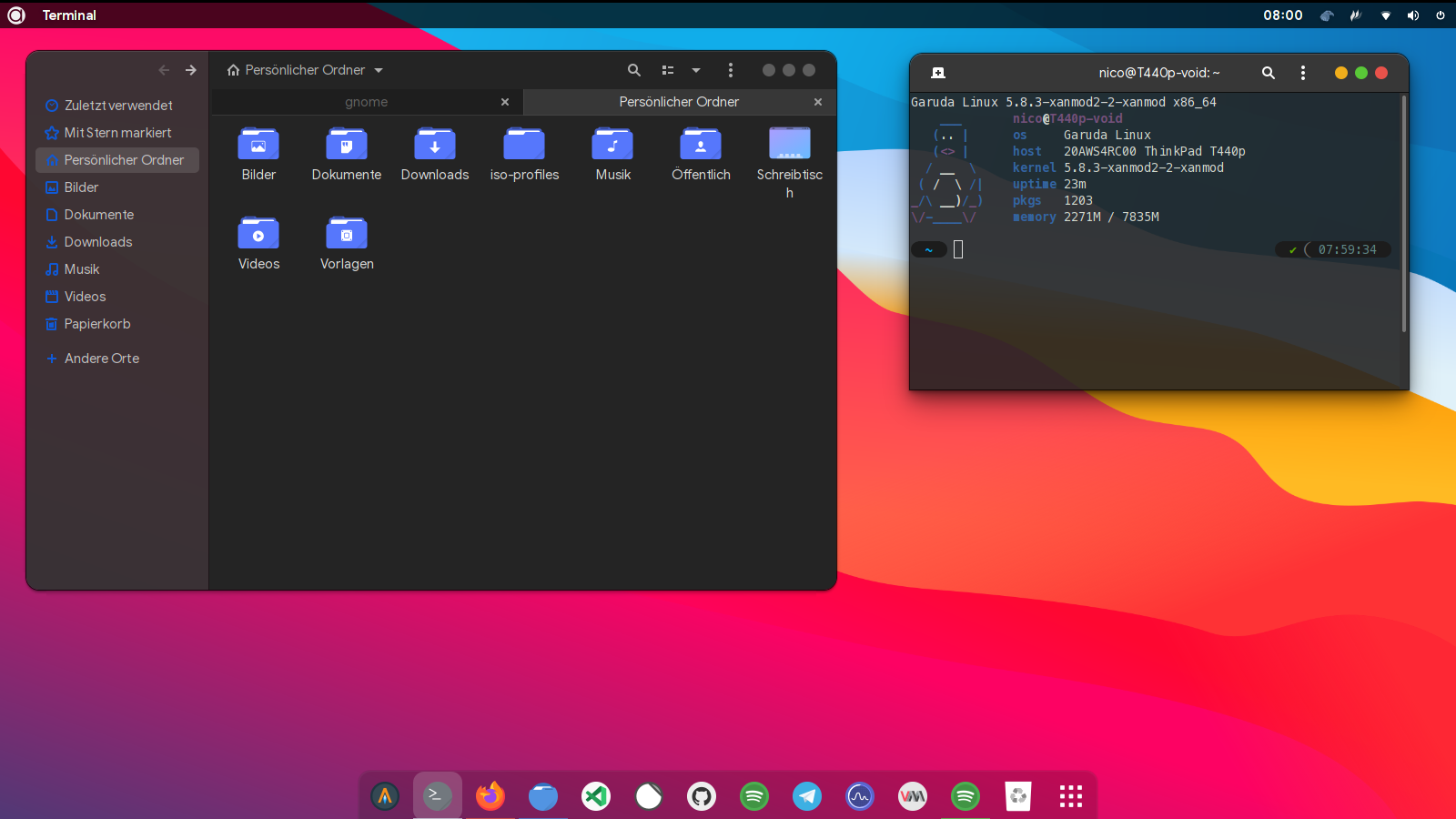
Task: Open the volume control in the top bar
Action: coord(1413,15)
